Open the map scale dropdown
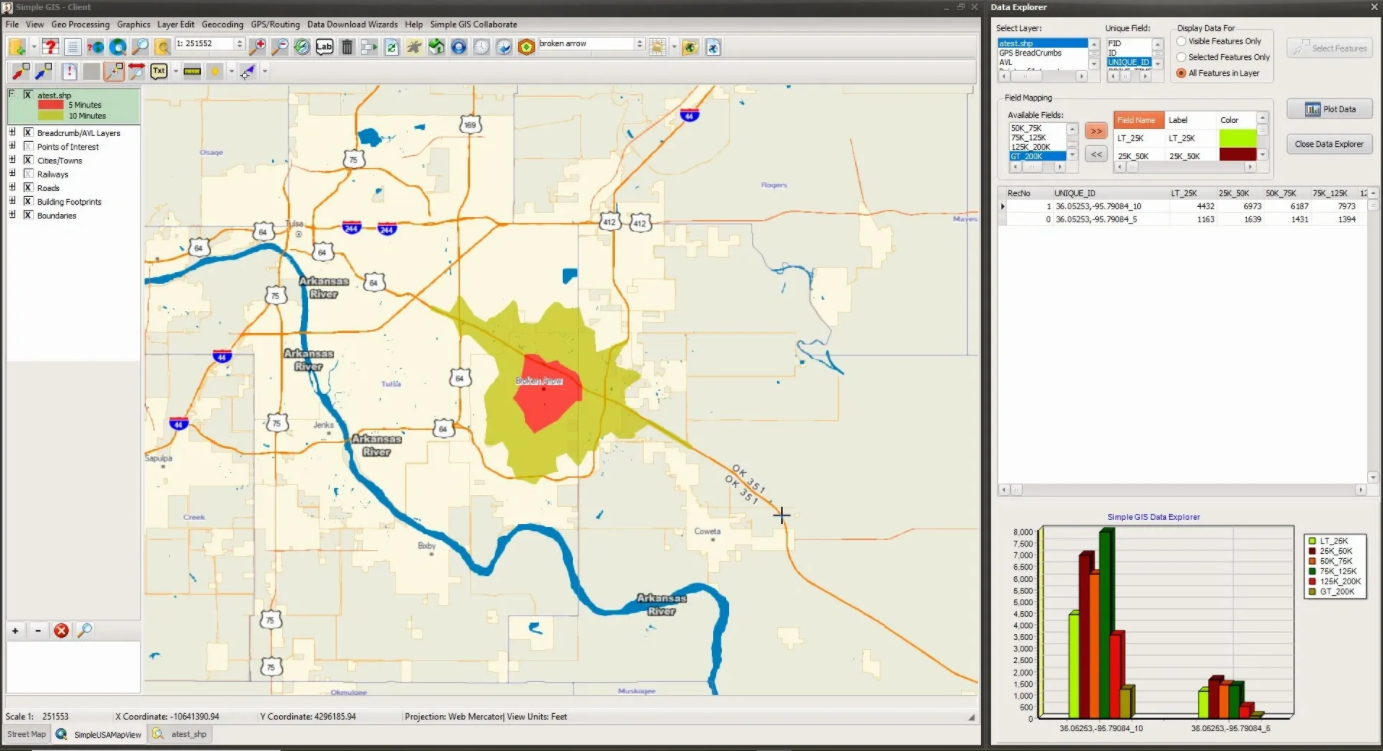This screenshot has height=751, width=1383. pos(238,44)
